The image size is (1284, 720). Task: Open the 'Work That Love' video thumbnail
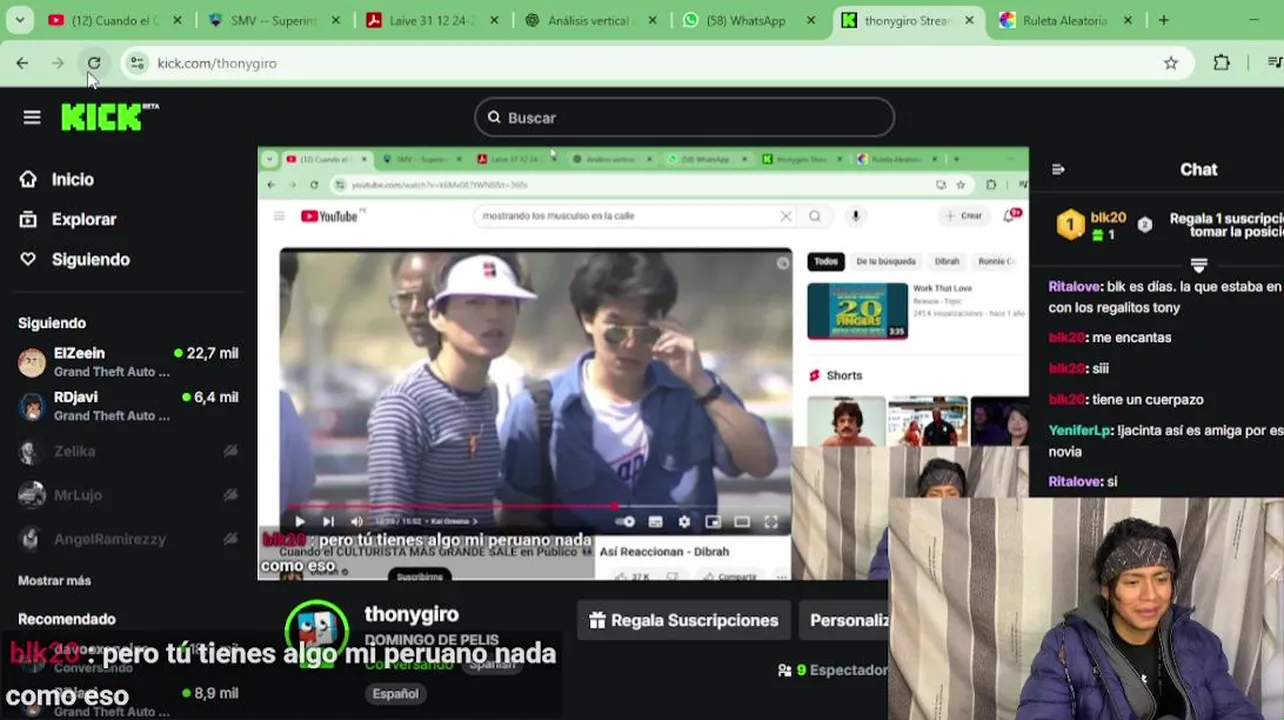click(857, 311)
